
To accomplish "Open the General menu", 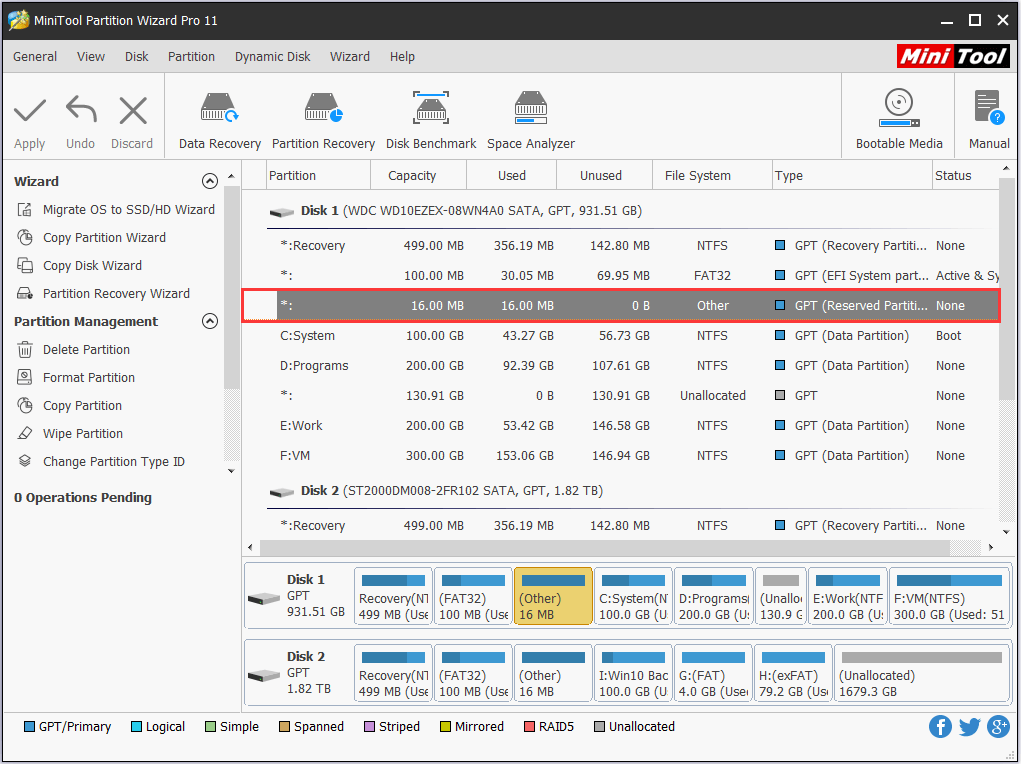I will 35,57.
